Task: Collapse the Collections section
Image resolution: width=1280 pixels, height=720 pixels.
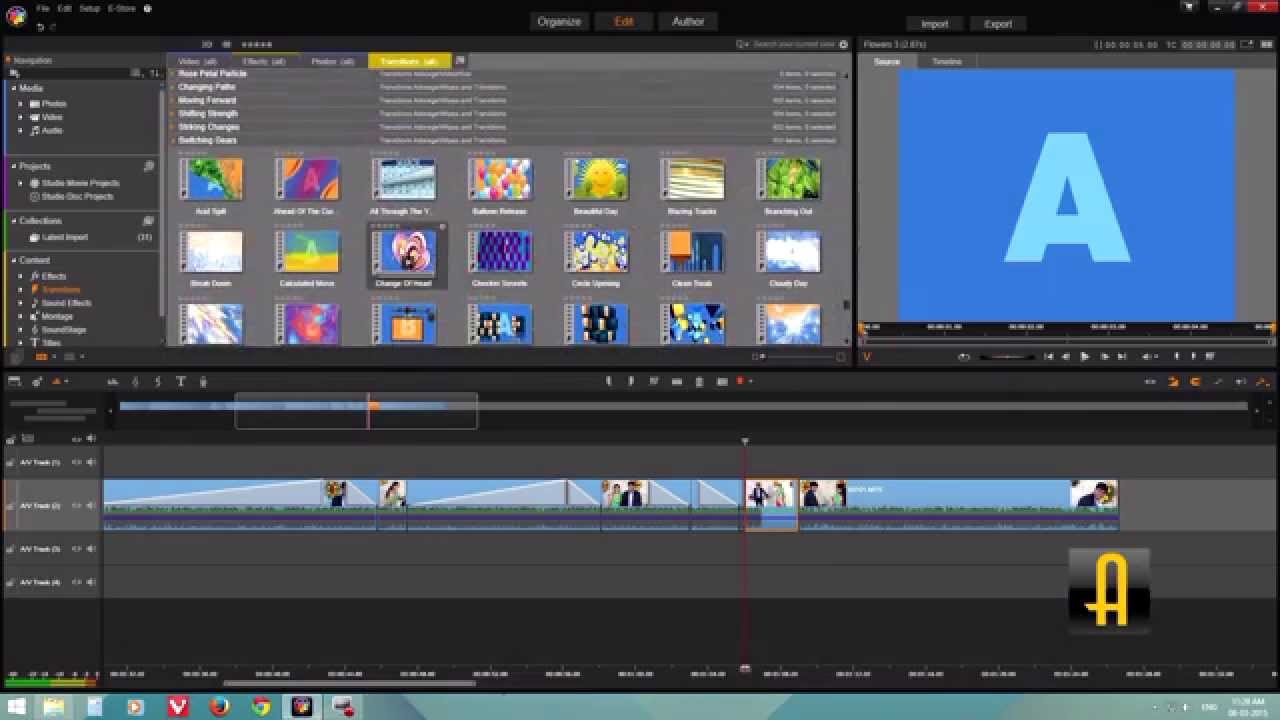Action: [13, 221]
